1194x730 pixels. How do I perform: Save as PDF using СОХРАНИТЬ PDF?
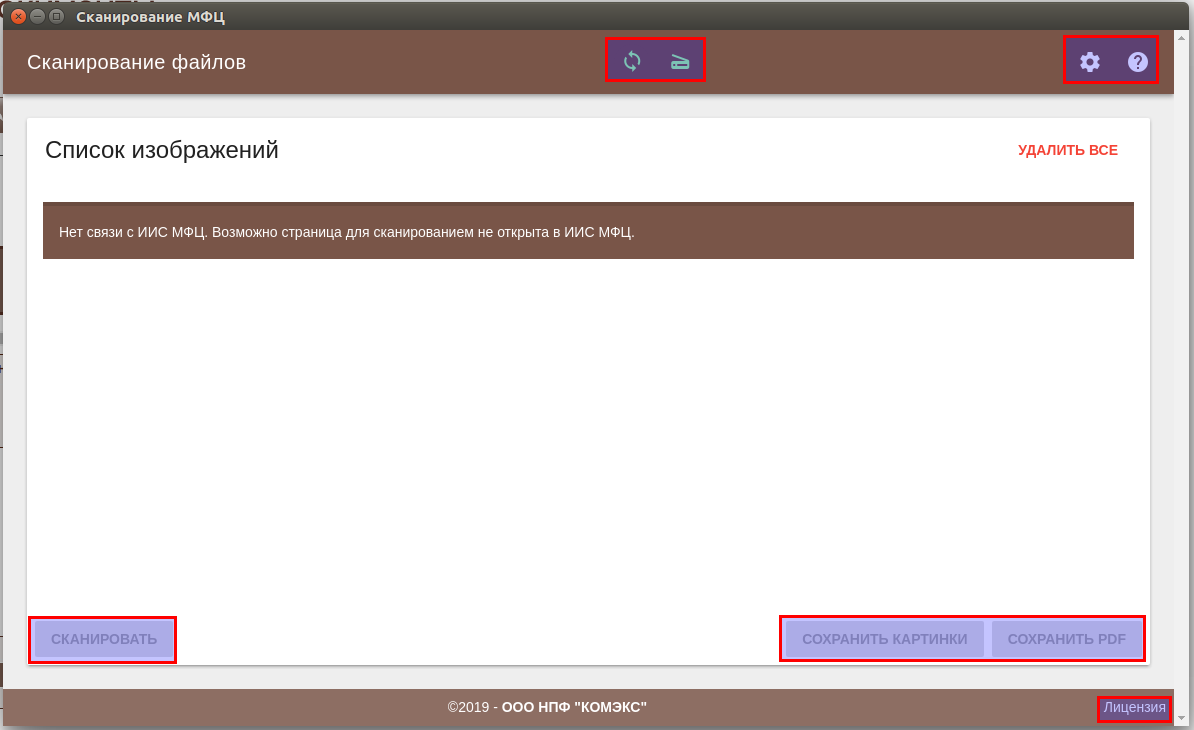tap(1066, 639)
